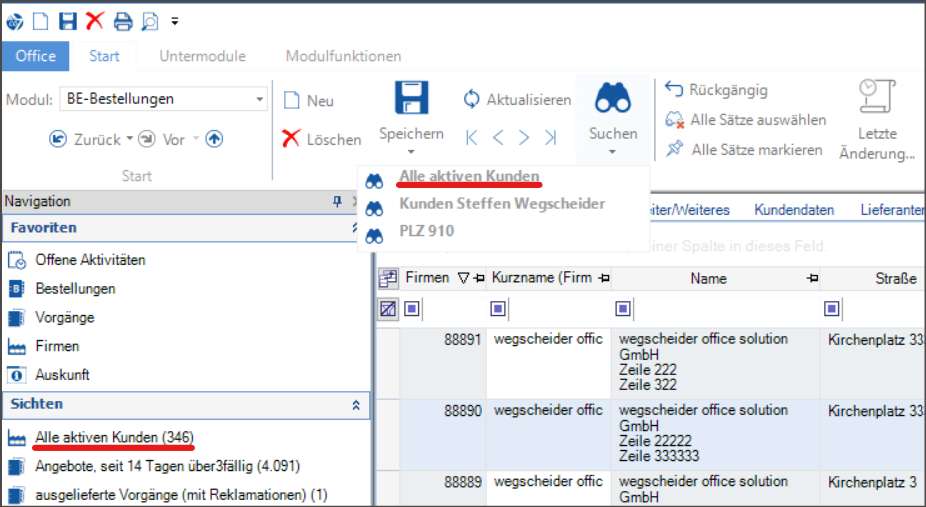Viewport: 926px width, 507px height.
Task: Click the up arrow icon beside Vor
Action: (214, 140)
